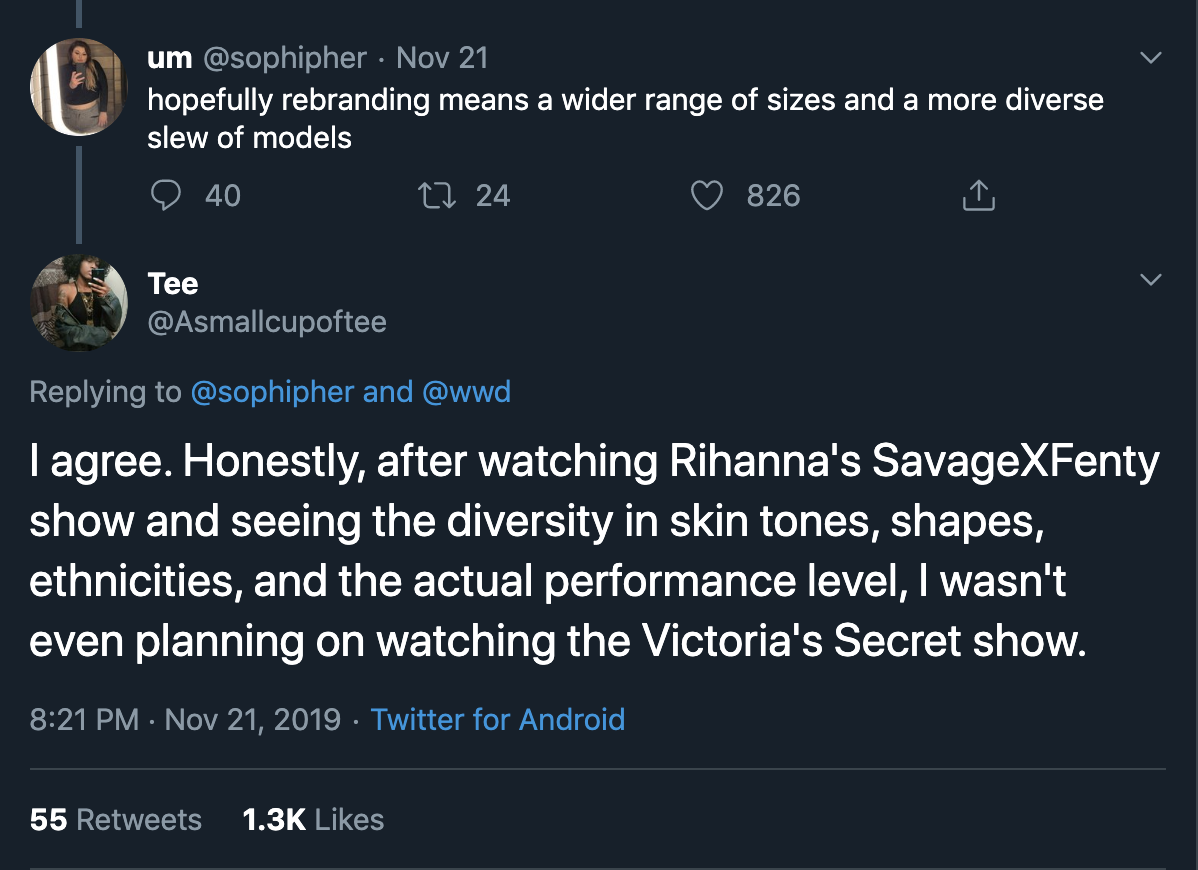Image resolution: width=1198 pixels, height=870 pixels.
Task: Like sophipher's tweet with the heart icon
Action: pyautogui.click(x=707, y=195)
